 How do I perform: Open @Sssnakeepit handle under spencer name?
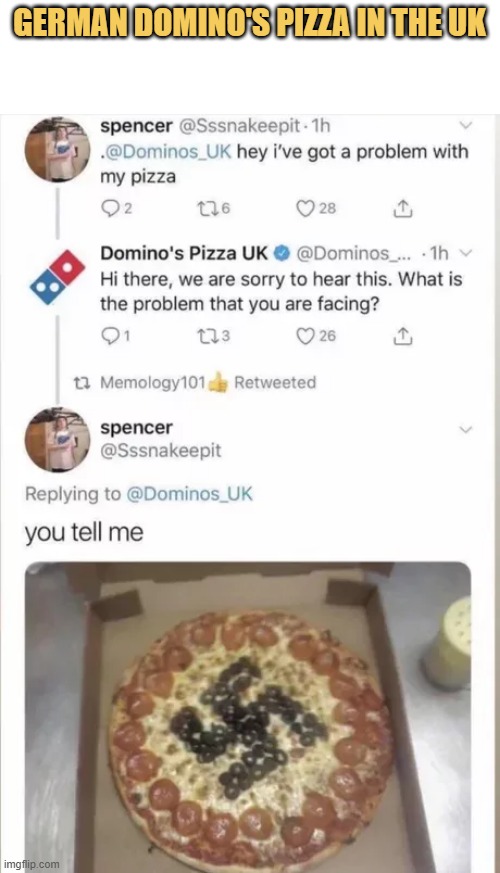(x=160, y=450)
